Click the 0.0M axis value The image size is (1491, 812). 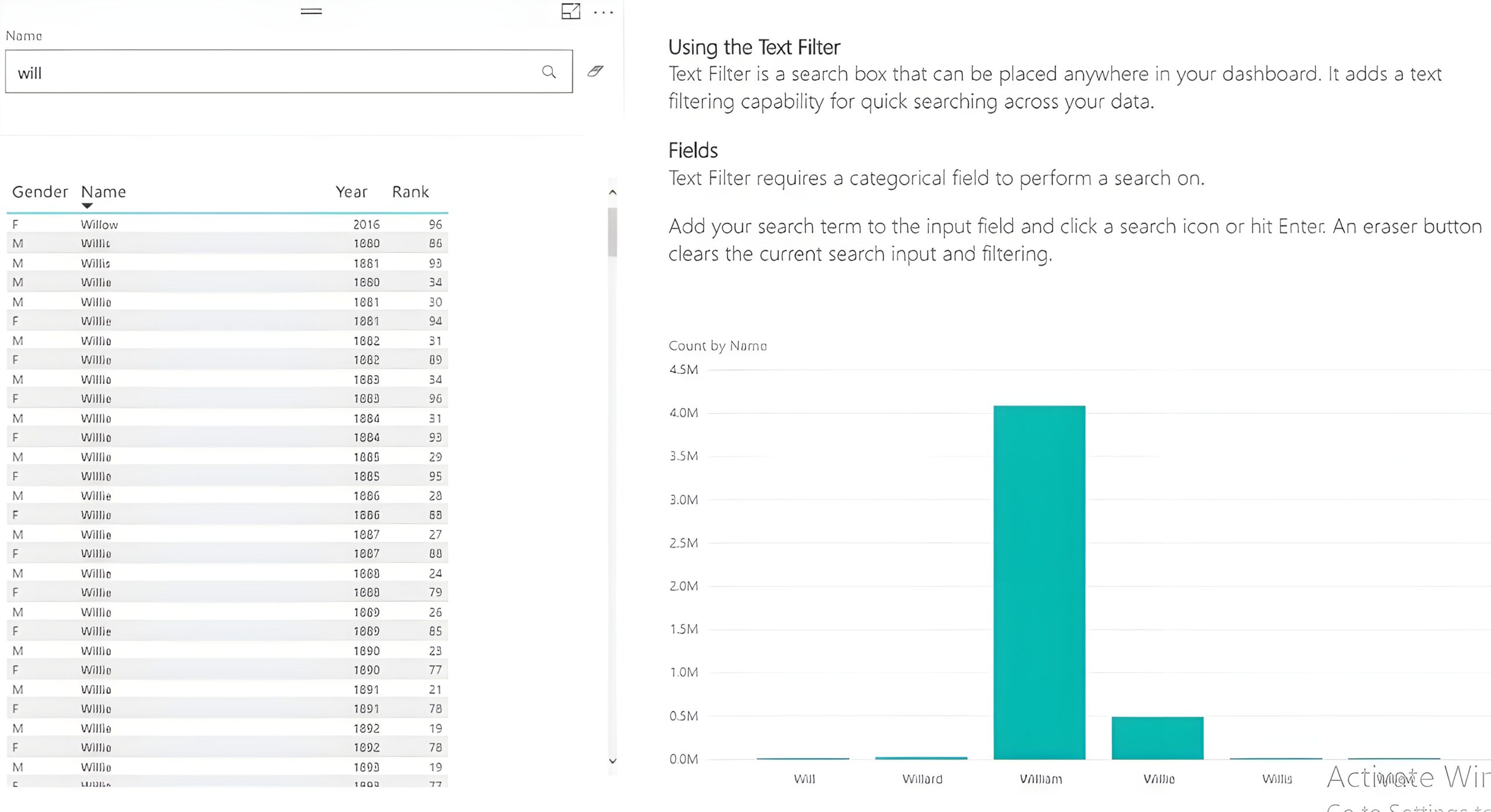pyautogui.click(x=684, y=759)
